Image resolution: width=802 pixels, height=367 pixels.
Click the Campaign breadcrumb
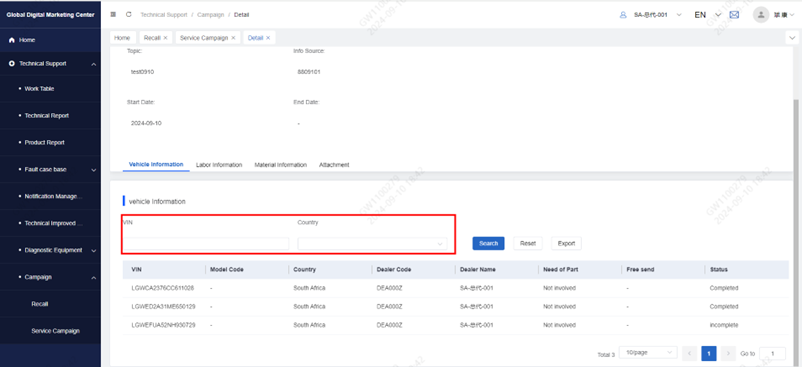[211, 15]
